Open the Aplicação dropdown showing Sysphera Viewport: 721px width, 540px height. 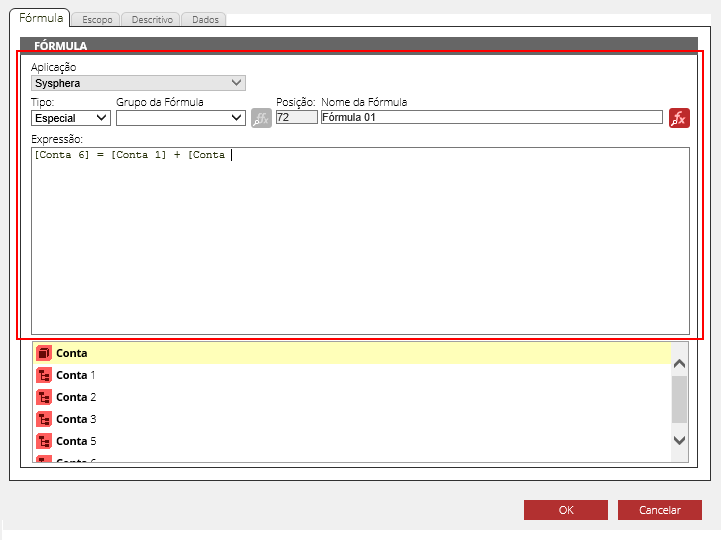138,83
